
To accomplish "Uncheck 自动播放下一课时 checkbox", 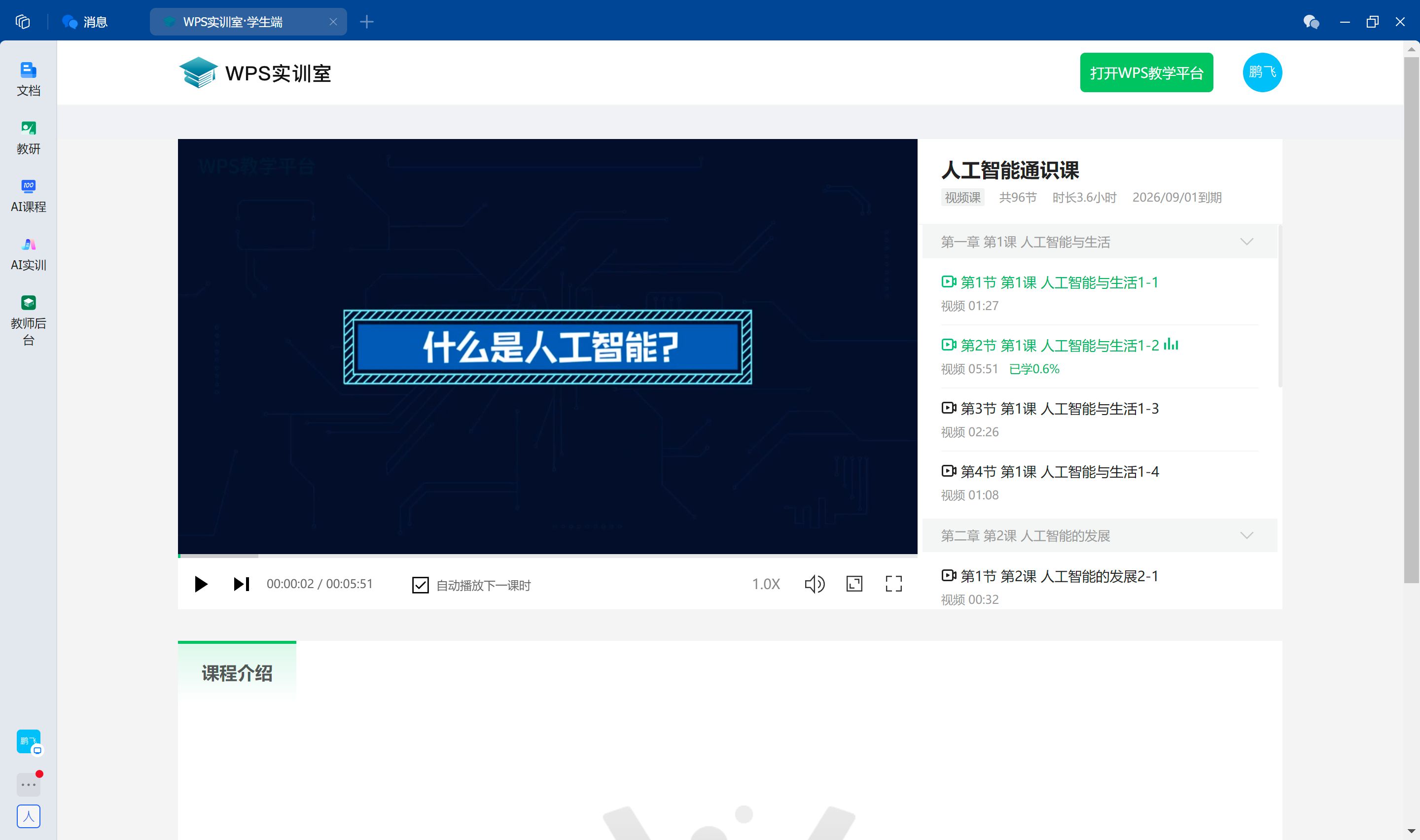I will pos(420,585).
